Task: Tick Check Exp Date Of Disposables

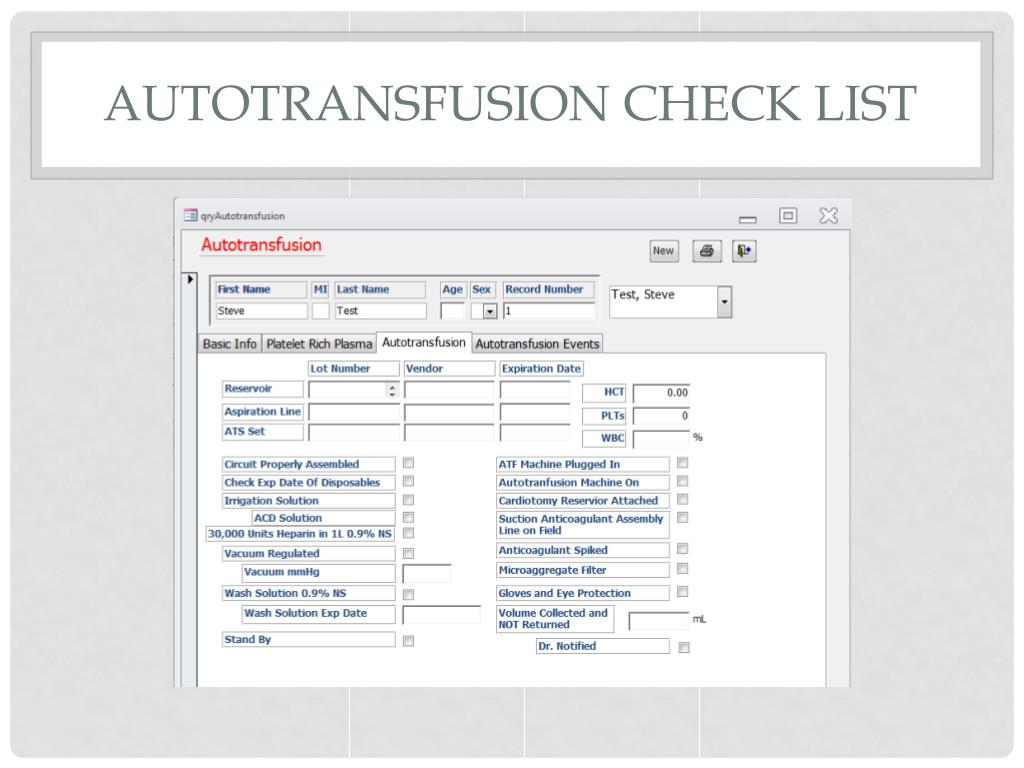Action: click(409, 481)
